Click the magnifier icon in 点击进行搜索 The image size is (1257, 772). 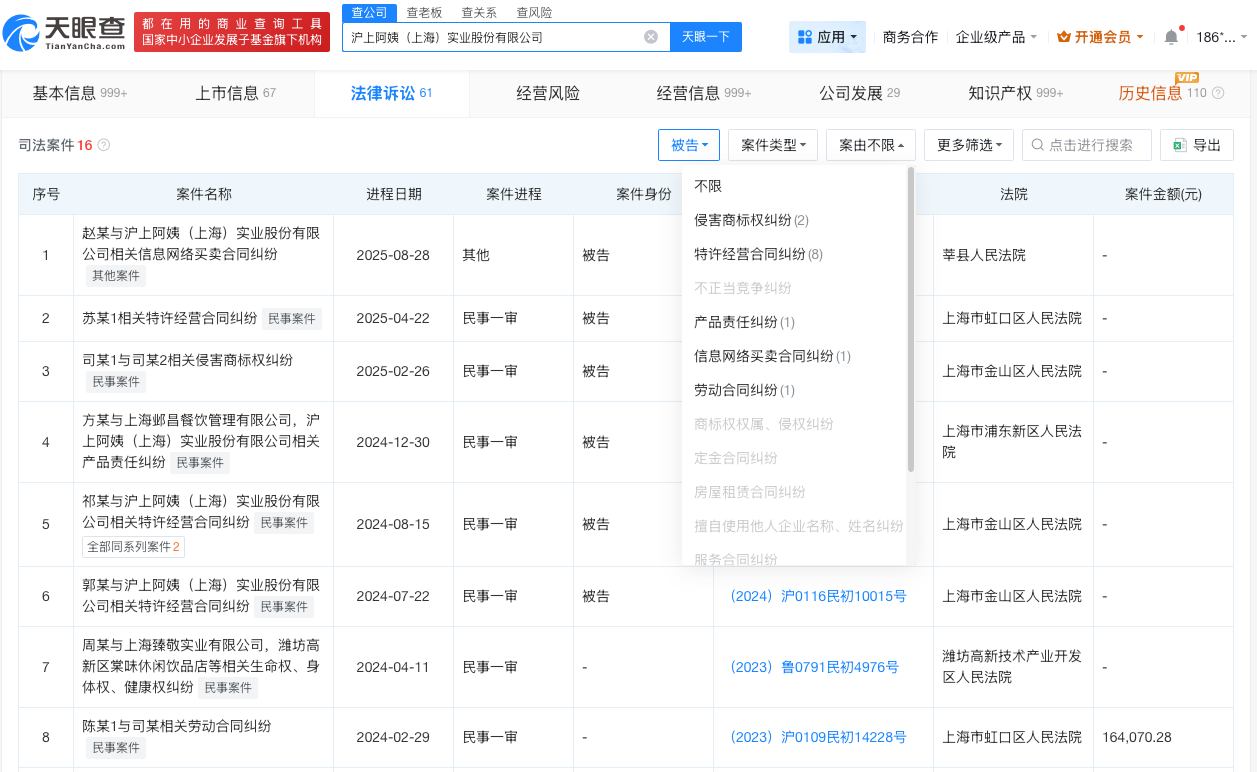[x=1038, y=145]
